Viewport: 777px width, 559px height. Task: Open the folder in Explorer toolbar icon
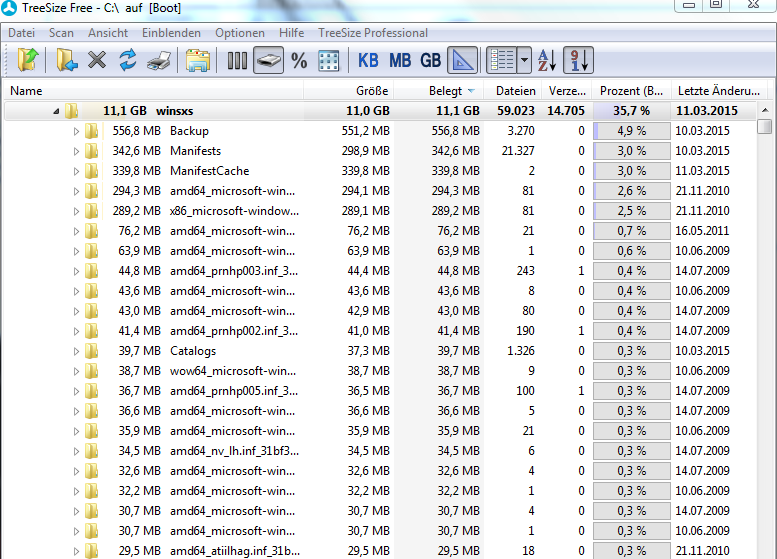click(198, 60)
